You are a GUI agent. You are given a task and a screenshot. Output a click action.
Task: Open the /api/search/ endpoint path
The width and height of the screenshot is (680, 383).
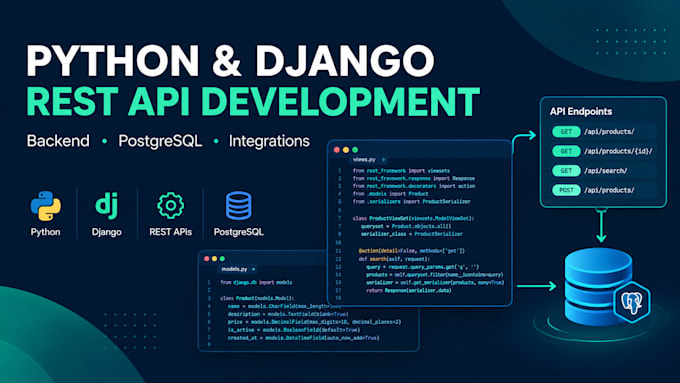(x=606, y=170)
